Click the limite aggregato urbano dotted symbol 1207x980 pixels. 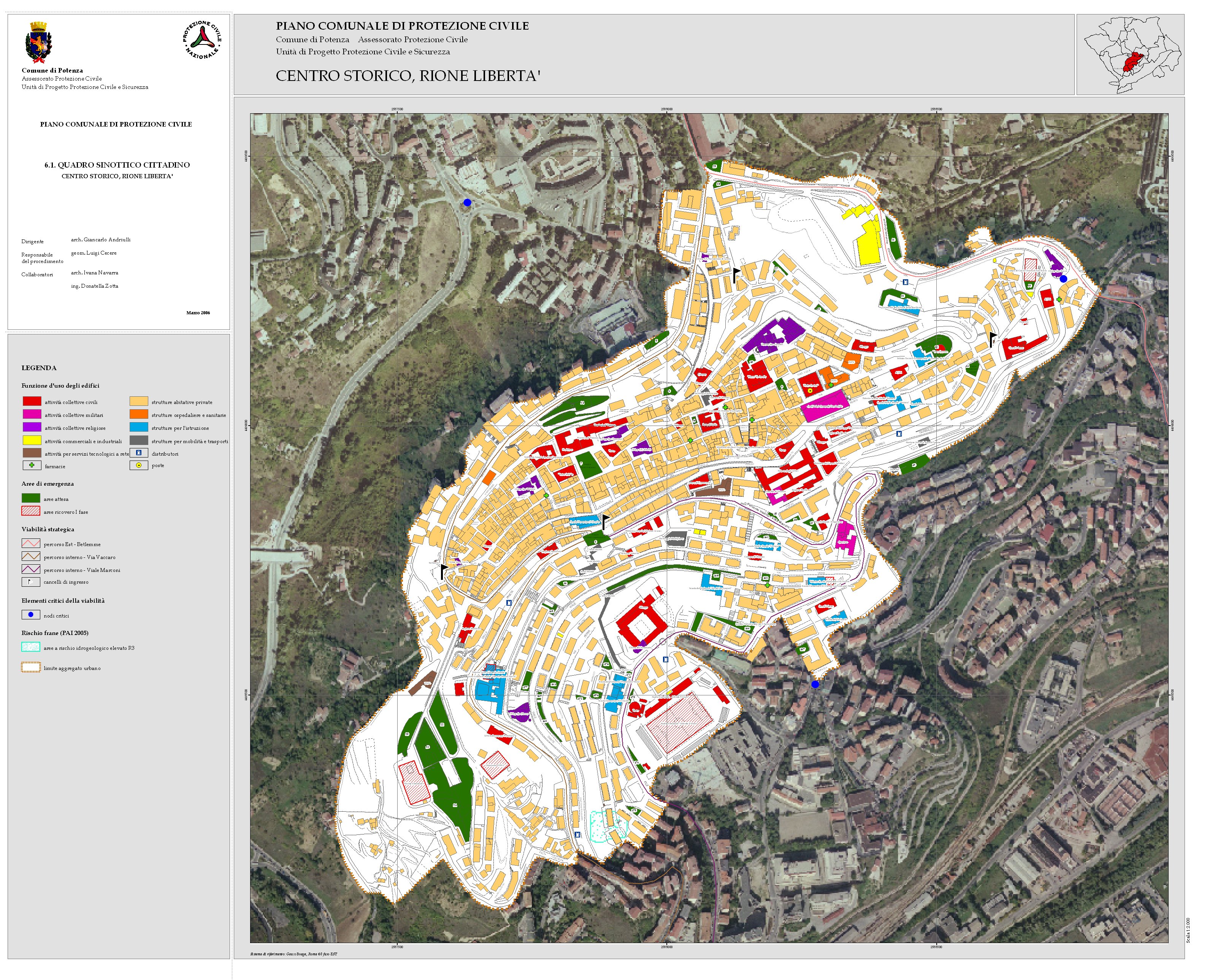click(x=30, y=667)
